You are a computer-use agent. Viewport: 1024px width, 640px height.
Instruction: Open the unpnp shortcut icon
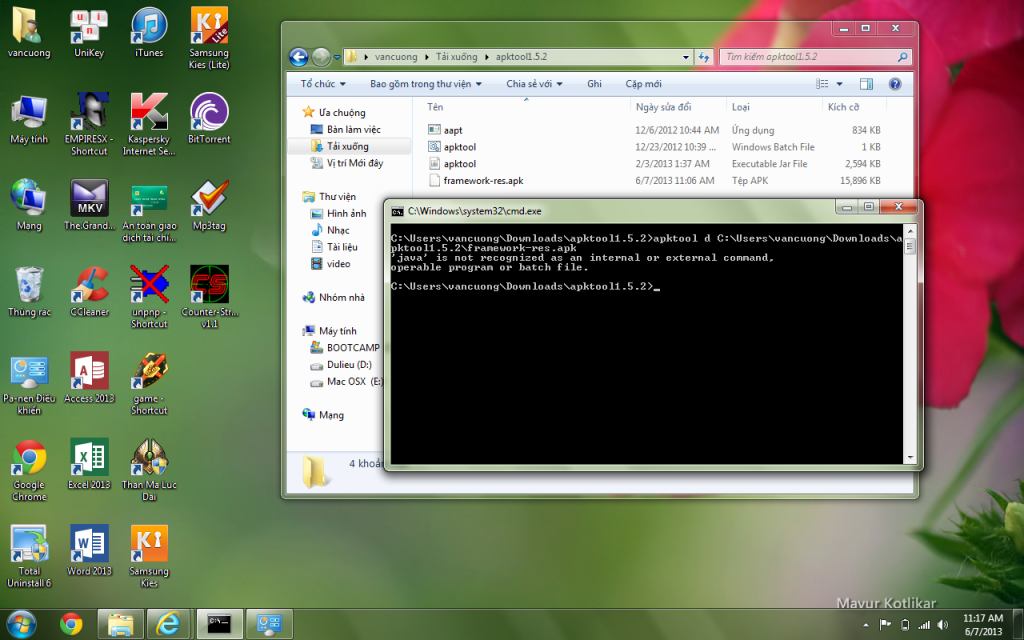click(x=149, y=297)
